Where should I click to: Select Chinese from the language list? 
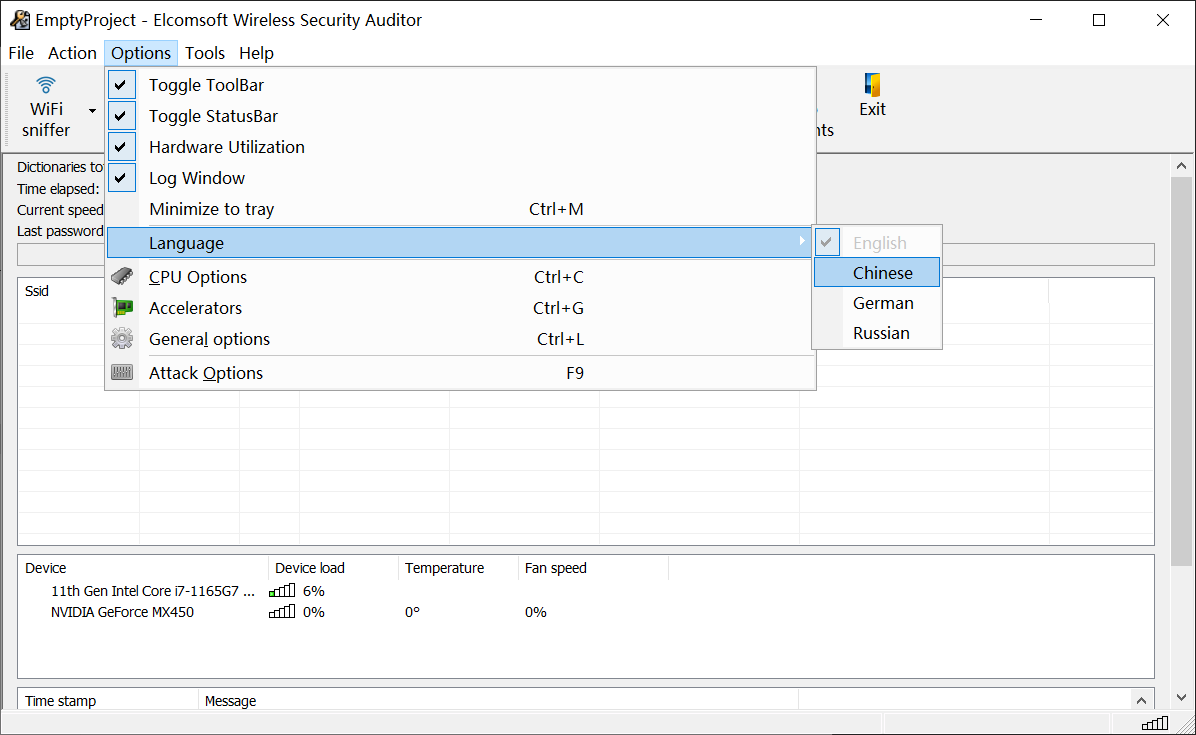click(884, 272)
